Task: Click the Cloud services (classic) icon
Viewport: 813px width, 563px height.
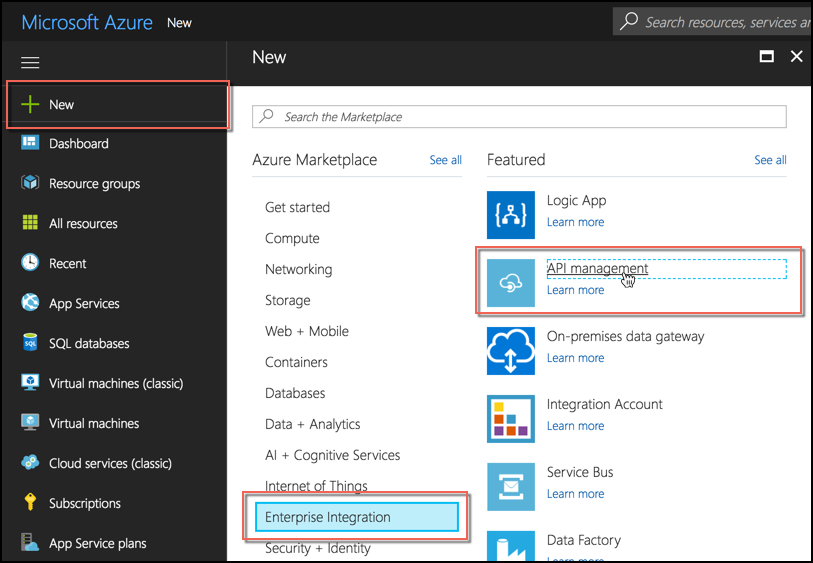Action: point(30,462)
